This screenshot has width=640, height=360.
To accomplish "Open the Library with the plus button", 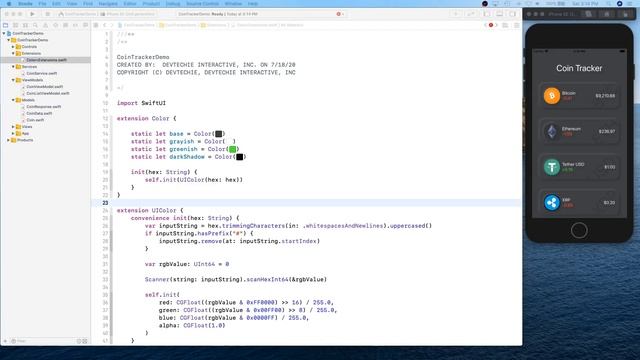I will click(456, 14).
